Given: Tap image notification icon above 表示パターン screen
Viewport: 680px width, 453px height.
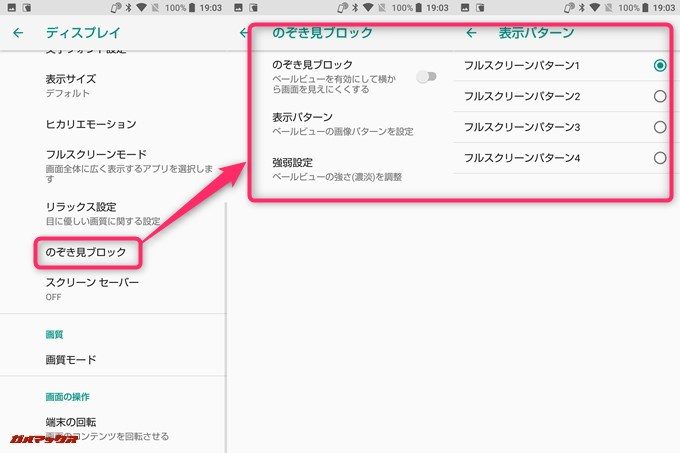Looking at the screenshot, I should [465, 8].
